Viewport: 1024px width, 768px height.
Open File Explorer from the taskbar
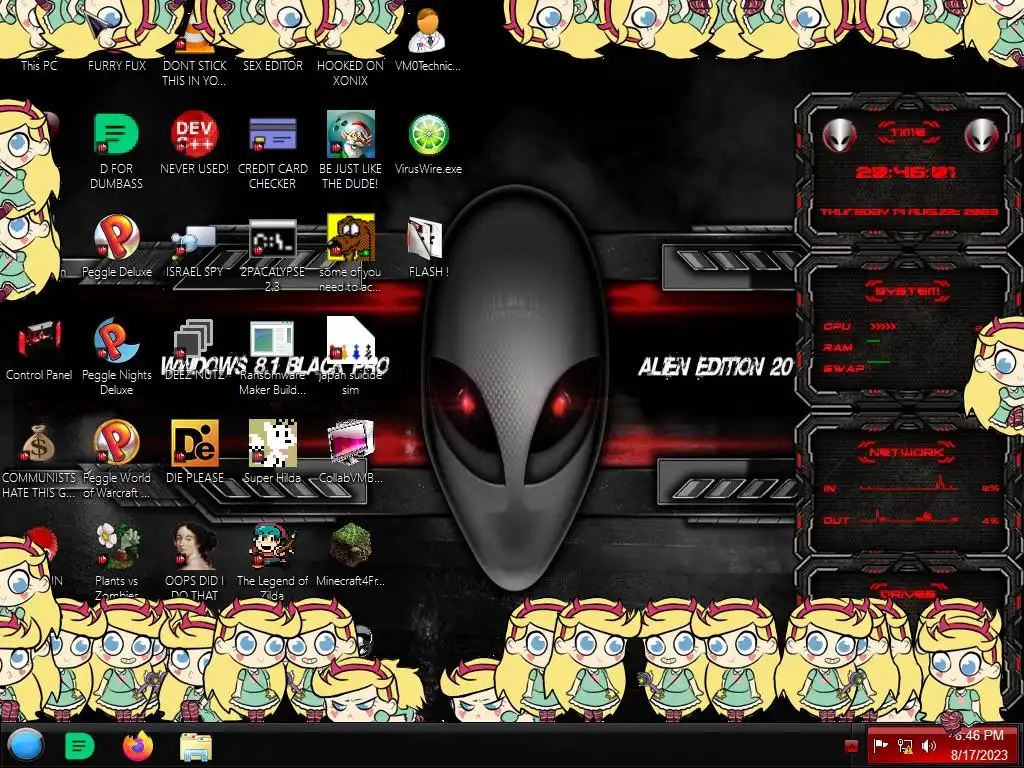pyautogui.click(x=195, y=747)
